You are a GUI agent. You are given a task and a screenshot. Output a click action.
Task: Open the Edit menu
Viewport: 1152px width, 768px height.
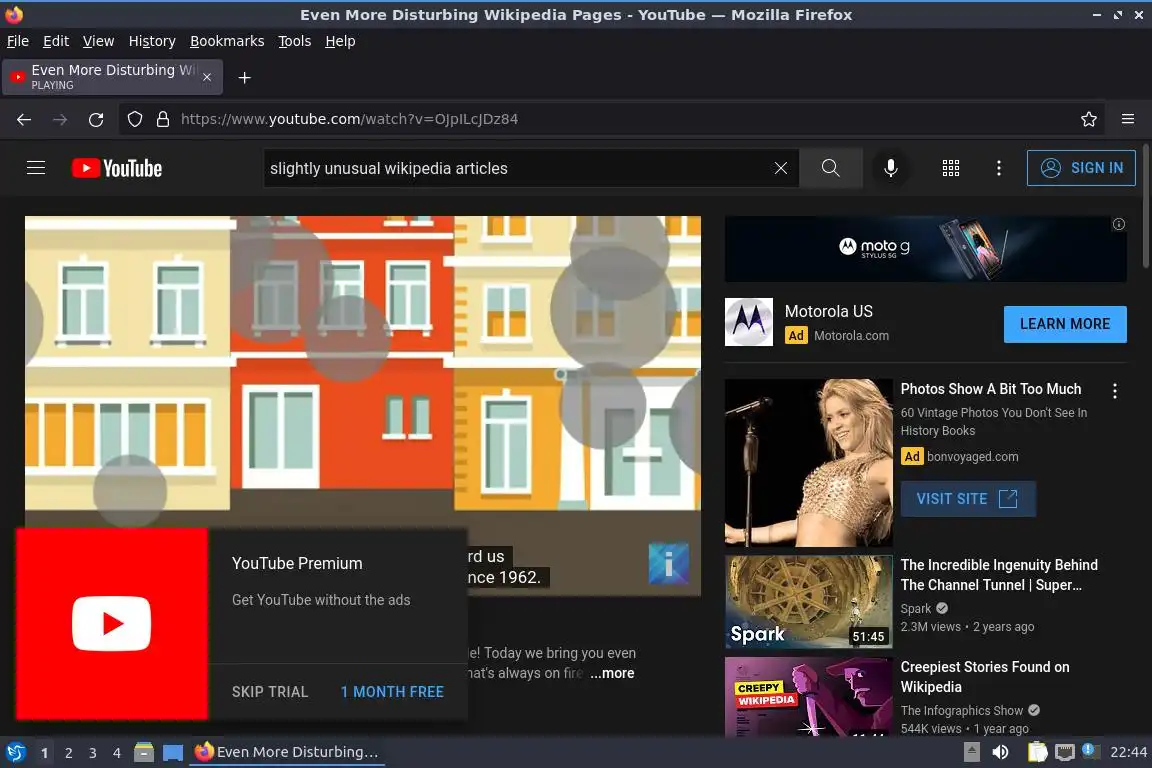pos(56,41)
